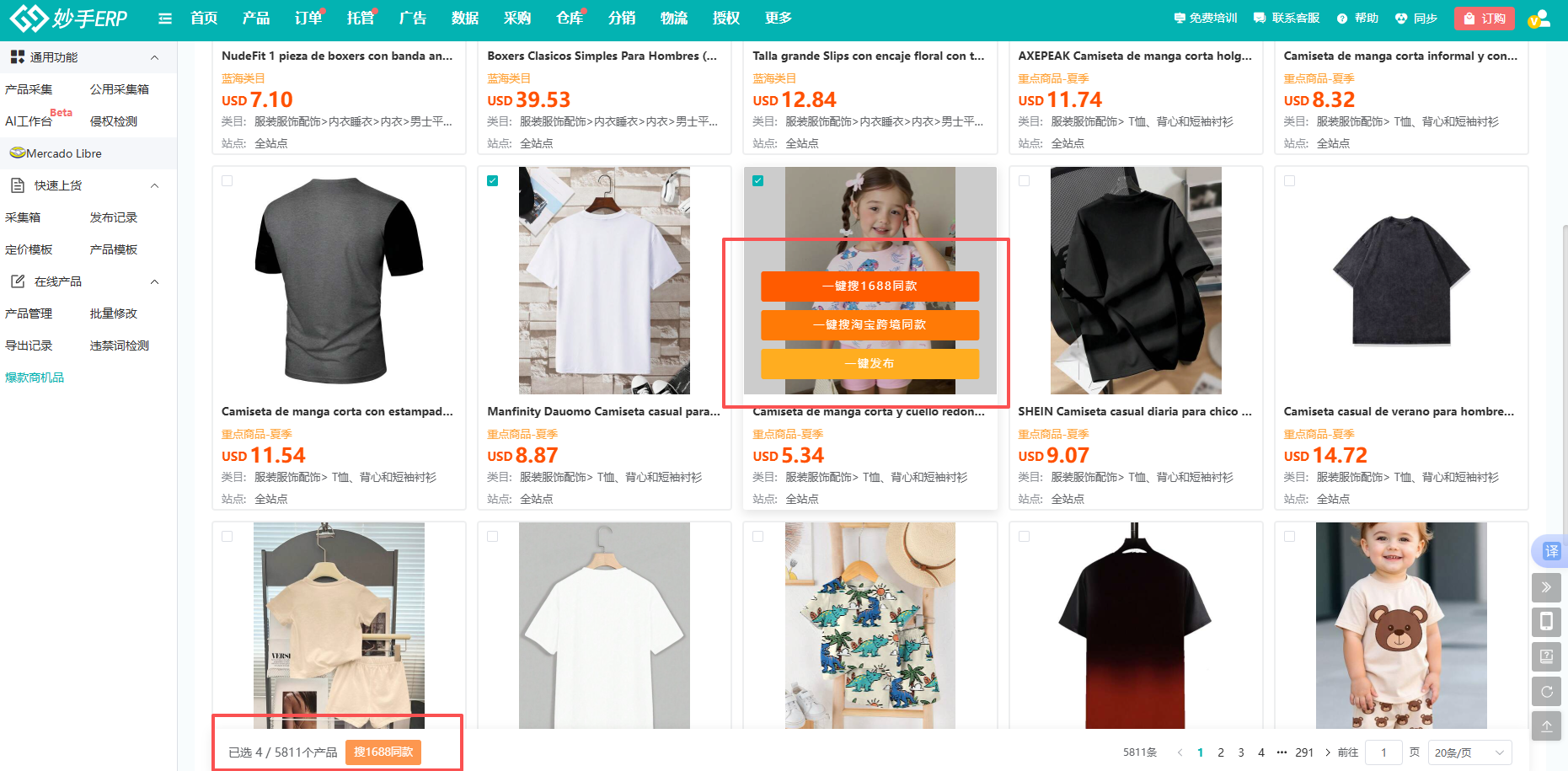Click the 一键搜1688同款 button on hovered product
The height and width of the screenshot is (771, 1568).
(870, 286)
